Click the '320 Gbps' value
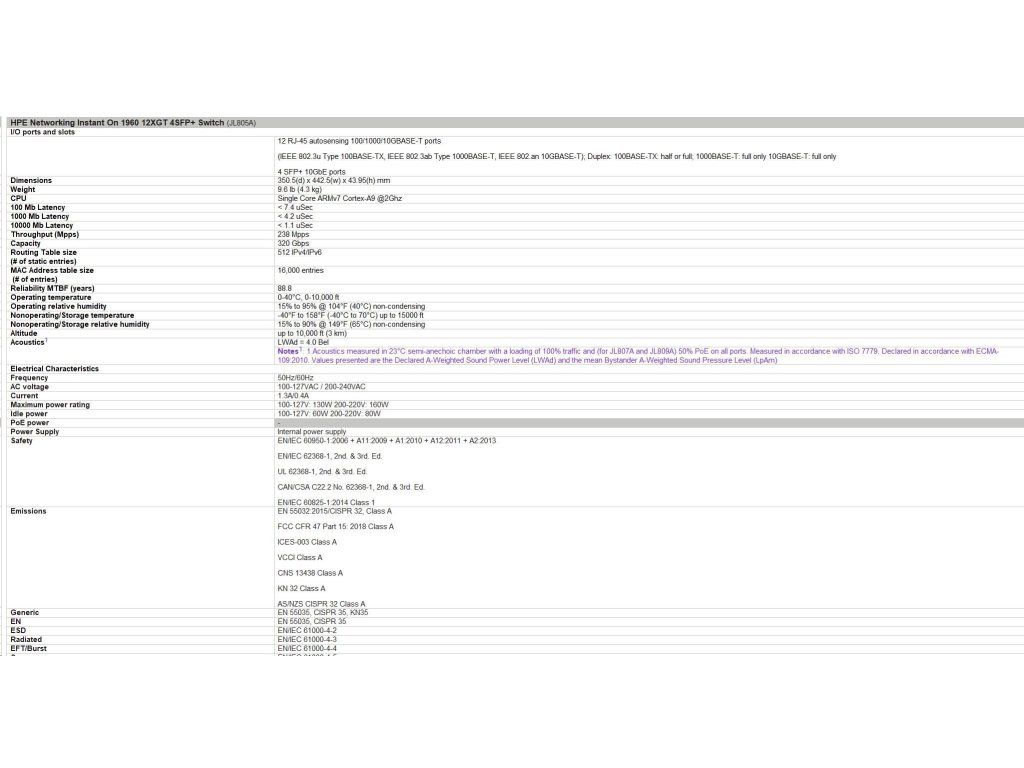This screenshot has width=1024, height=768. (x=293, y=244)
